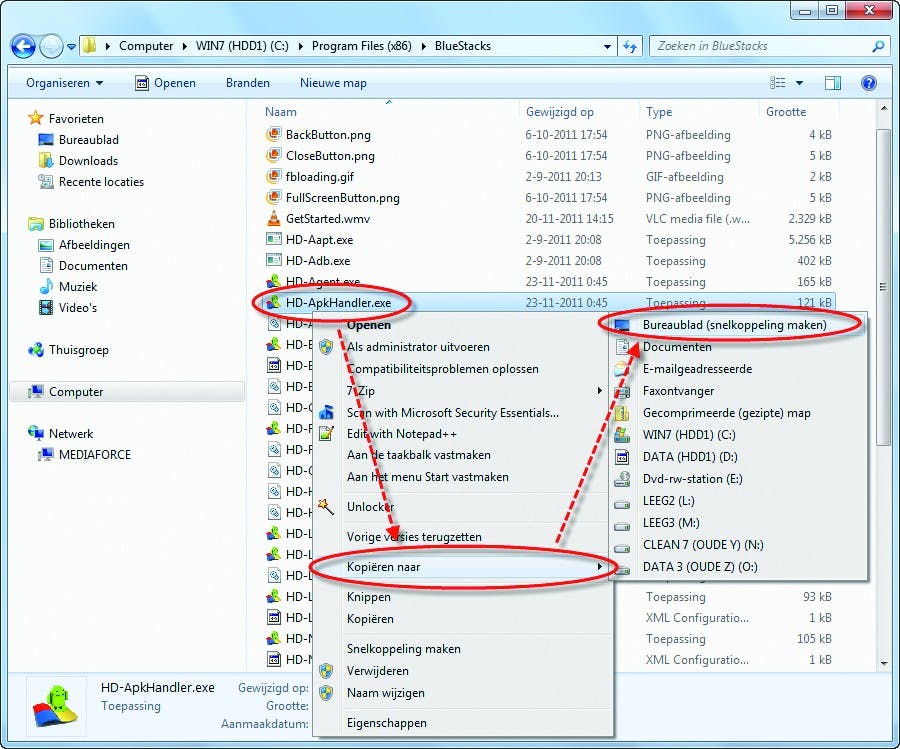Screen dimensions: 900x749
Task: Choose Vorige versies terugzetten
Action: (414, 537)
